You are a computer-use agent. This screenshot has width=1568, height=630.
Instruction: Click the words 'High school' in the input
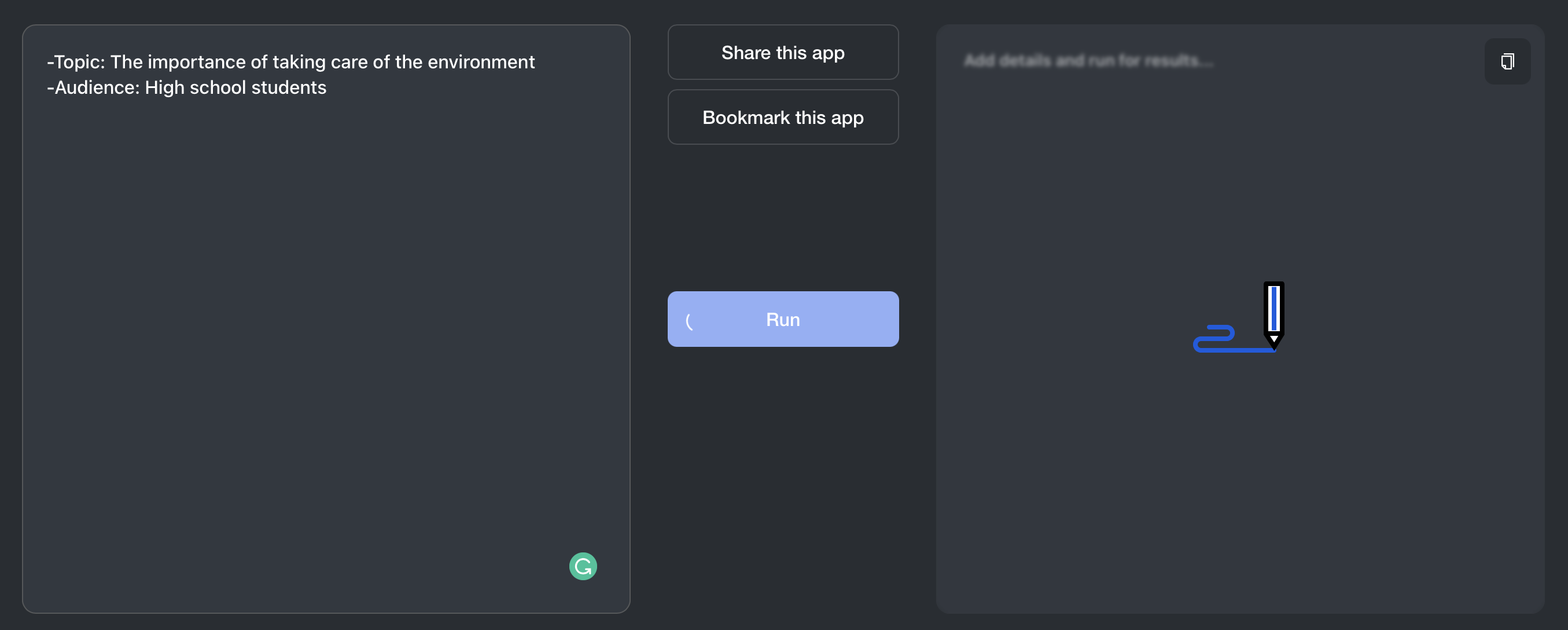pos(195,88)
